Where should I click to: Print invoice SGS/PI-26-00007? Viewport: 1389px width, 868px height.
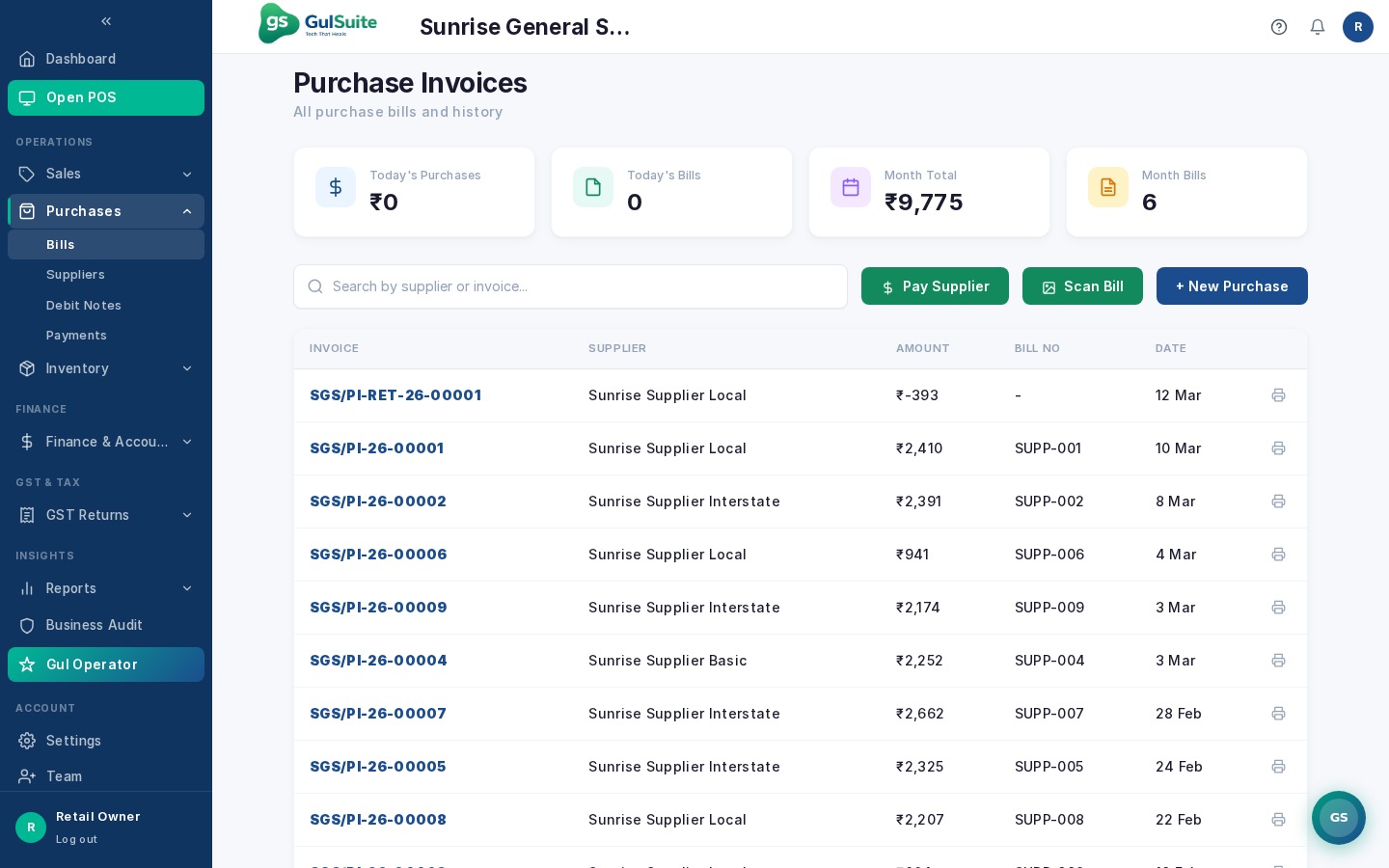coord(1278,714)
